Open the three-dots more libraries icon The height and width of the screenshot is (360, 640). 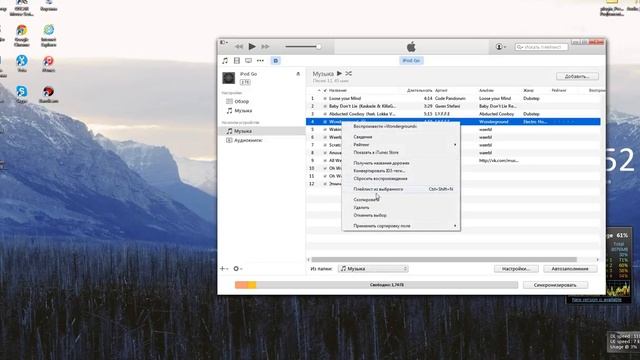(x=260, y=60)
